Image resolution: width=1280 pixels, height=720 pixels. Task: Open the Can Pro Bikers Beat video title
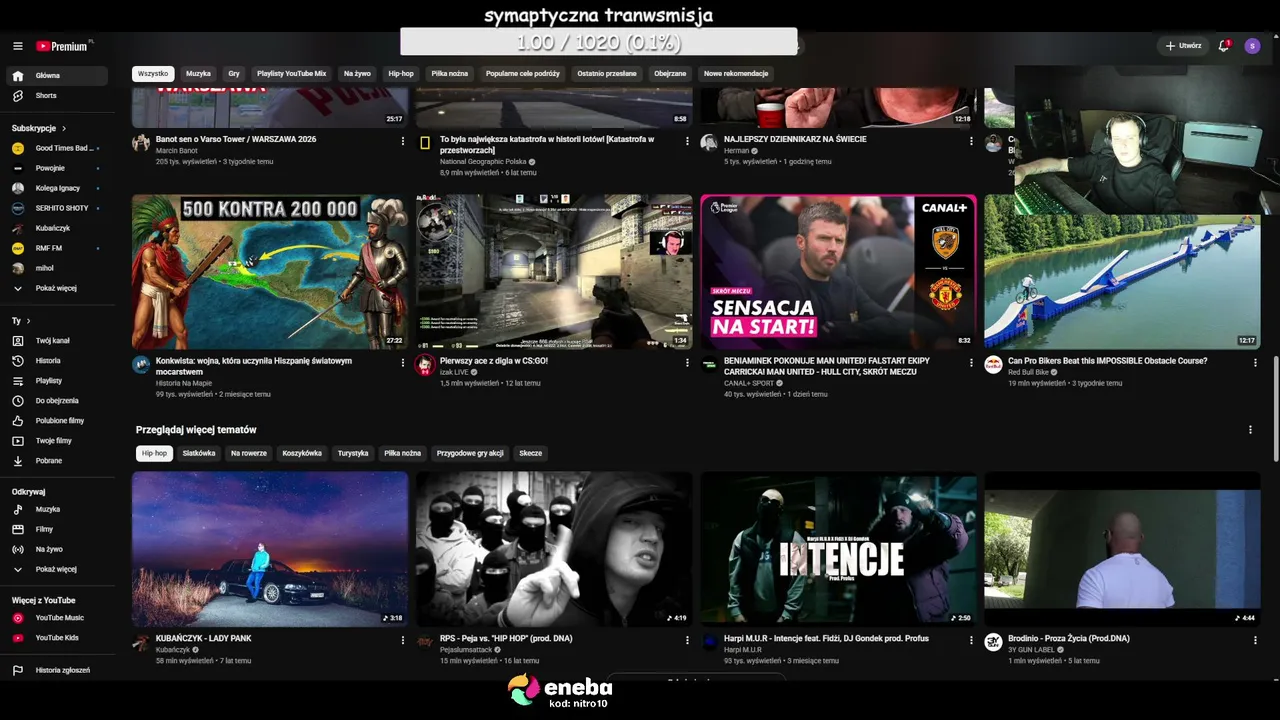(x=1107, y=361)
